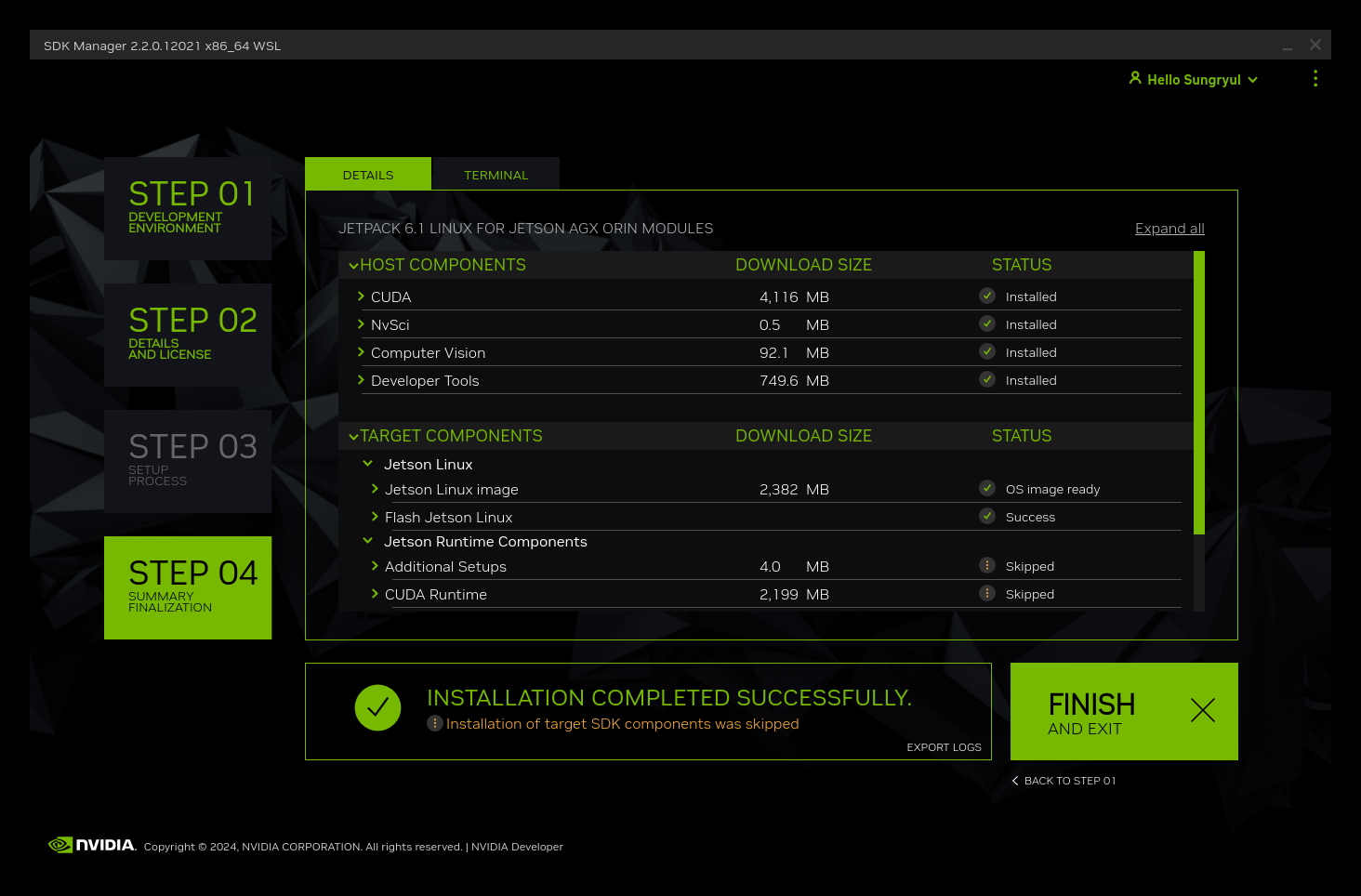The height and width of the screenshot is (896, 1361).
Task: Click the Developer Tools size 749.6 MB
Action: pyautogui.click(x=794, y=381)
